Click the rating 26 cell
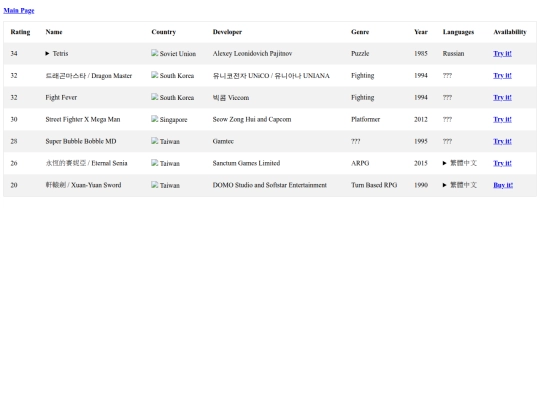This screenshot has width=540, height=405. (x=14, y=163)
